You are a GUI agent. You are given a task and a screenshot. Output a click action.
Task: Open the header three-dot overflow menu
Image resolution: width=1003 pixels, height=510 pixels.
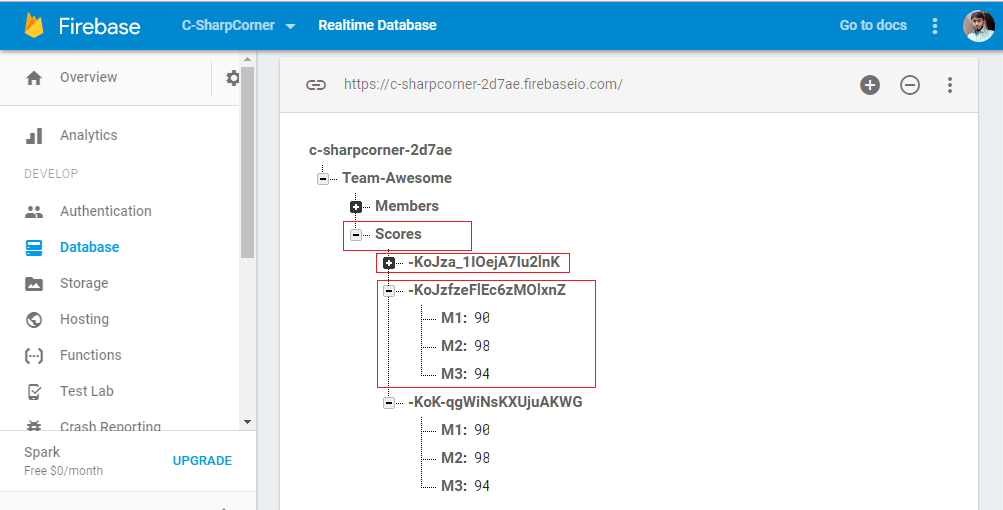pos(935,26)
